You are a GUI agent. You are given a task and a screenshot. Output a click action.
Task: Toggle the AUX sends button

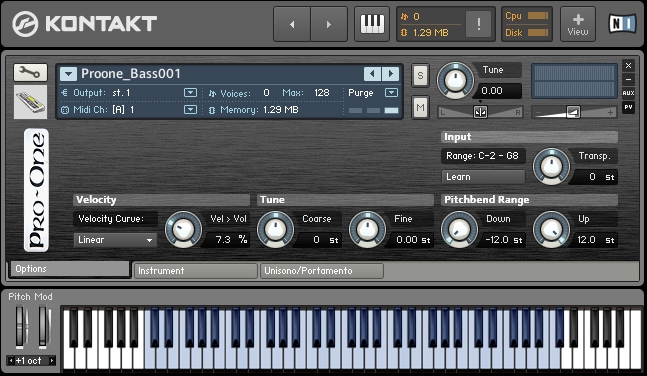628,93
